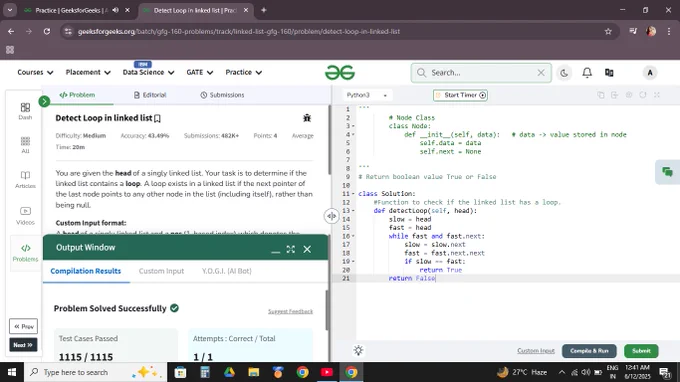680x382 pixels.
Task: Switch to the Submissions tab
Action: [x=222, y=95]
